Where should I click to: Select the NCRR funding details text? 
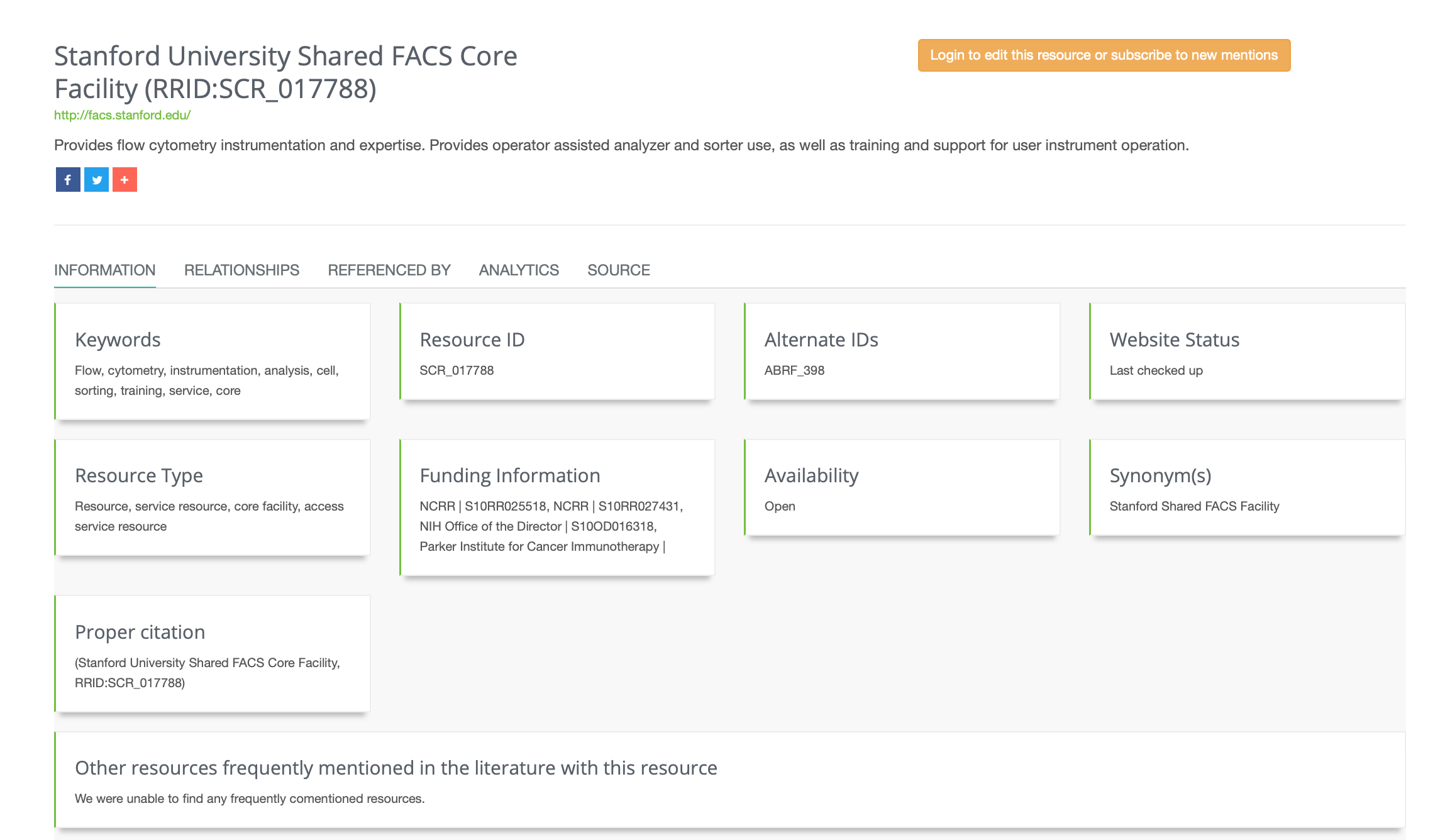[x=551, y=526]
